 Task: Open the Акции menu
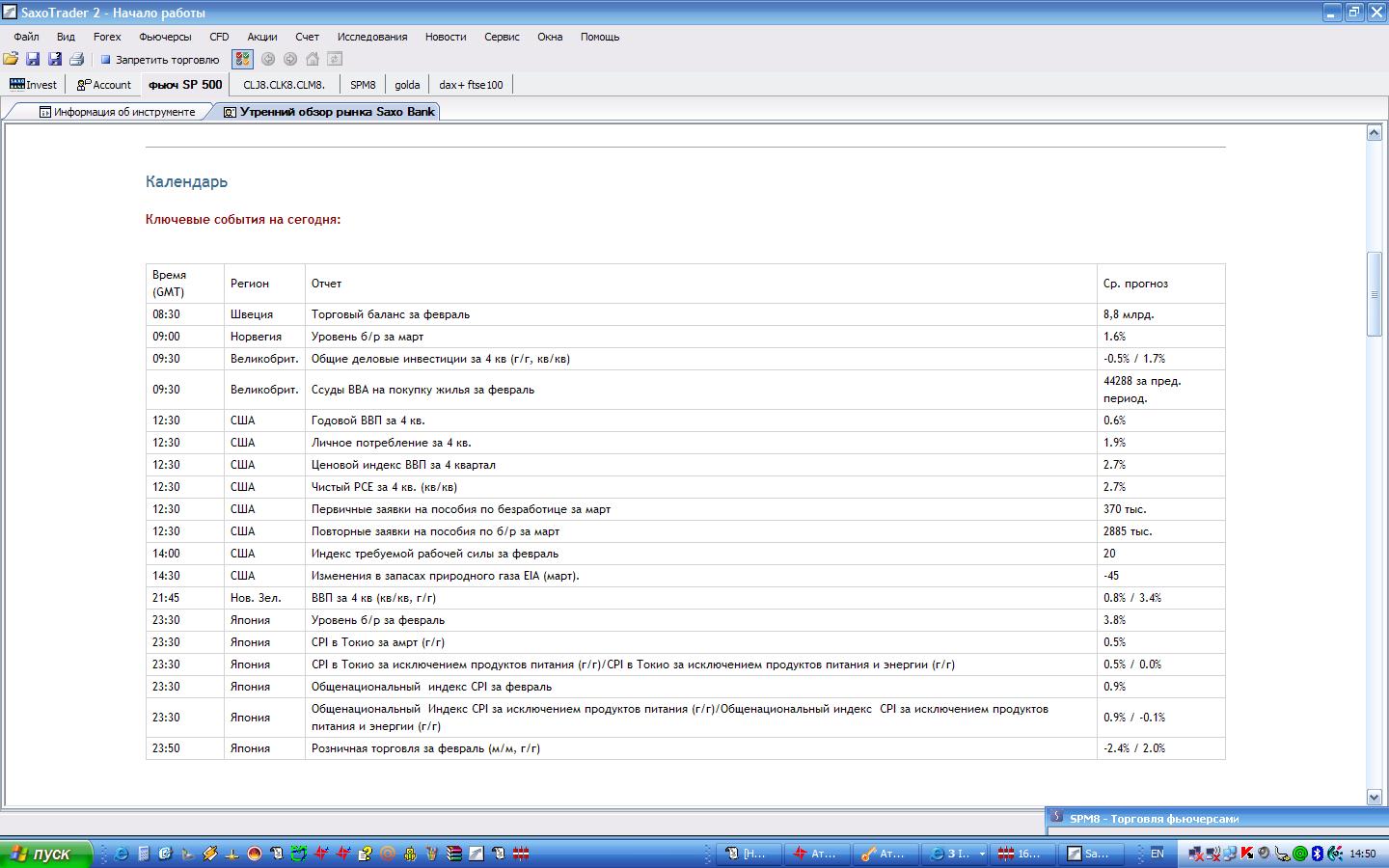point(262,37)
